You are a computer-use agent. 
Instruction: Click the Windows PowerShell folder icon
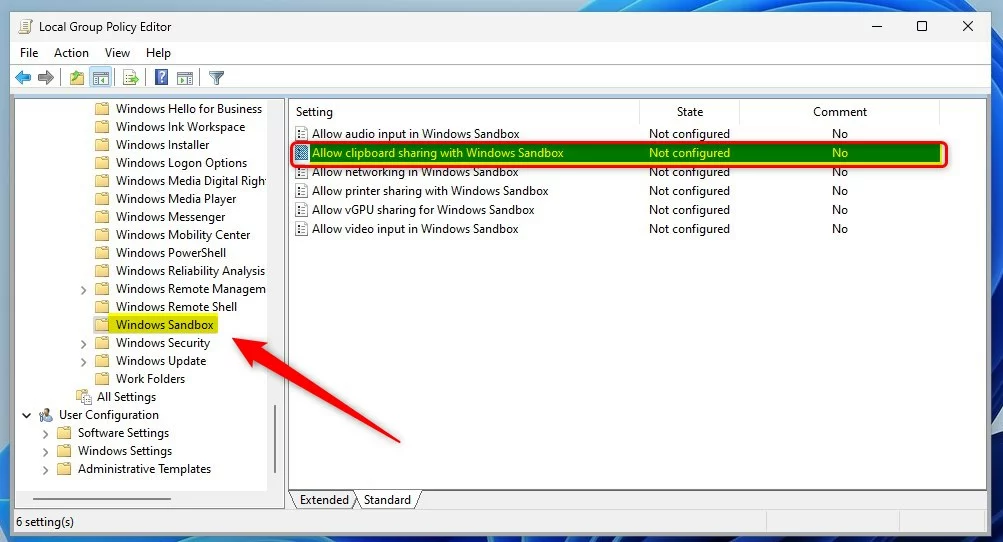102,253
